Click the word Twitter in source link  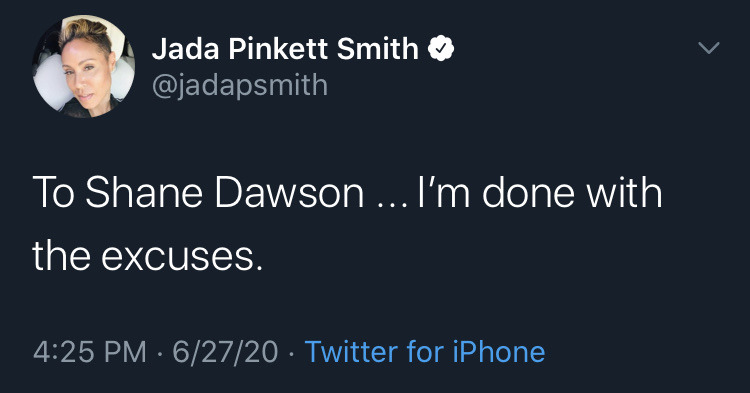click(x=352, y=352)
